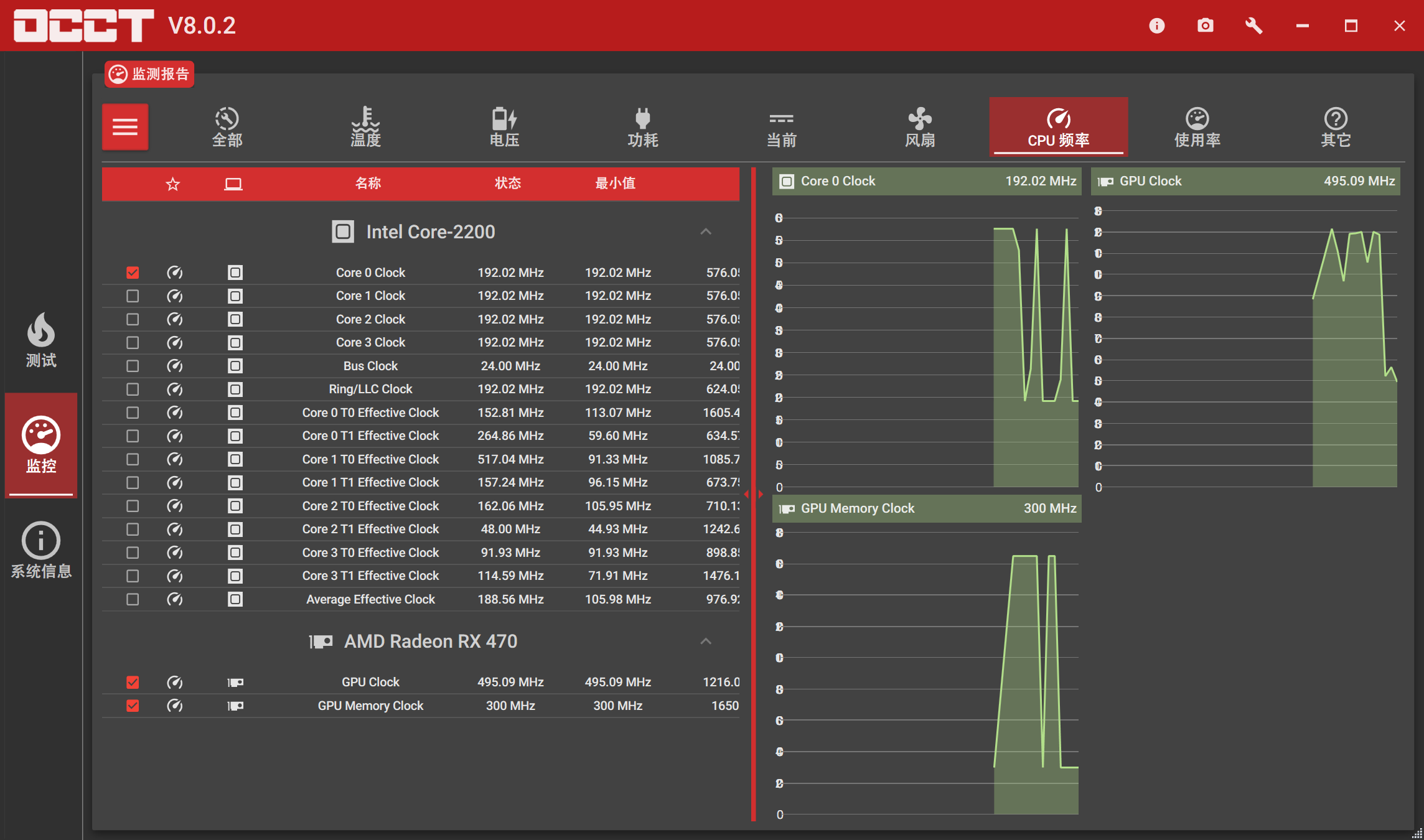Collapse the Intel Core-2200 section
The height and width of the screenshot is (840, 1424).
pos(706,231)
